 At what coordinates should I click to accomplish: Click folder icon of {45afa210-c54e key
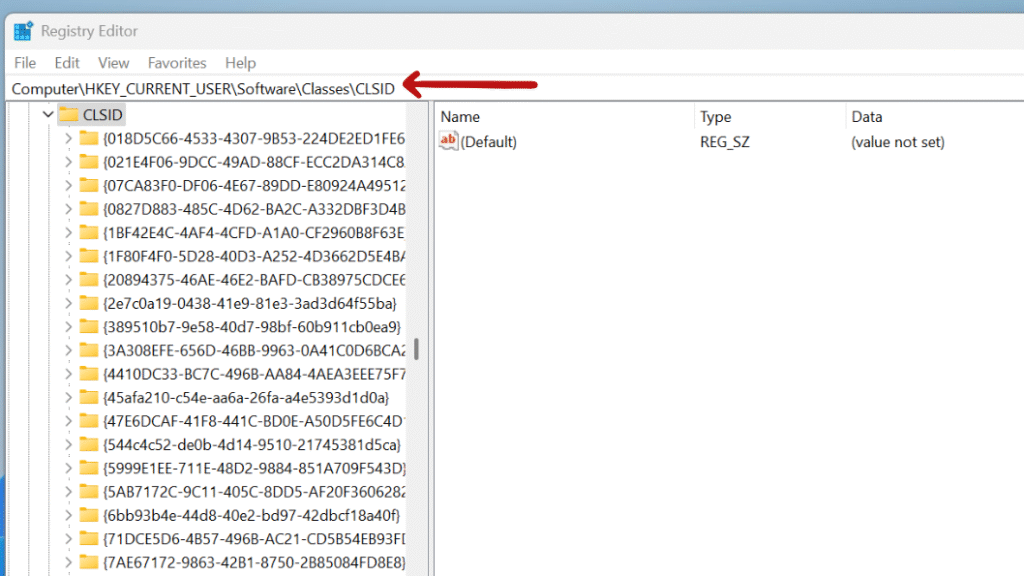[x=89, y=396]
